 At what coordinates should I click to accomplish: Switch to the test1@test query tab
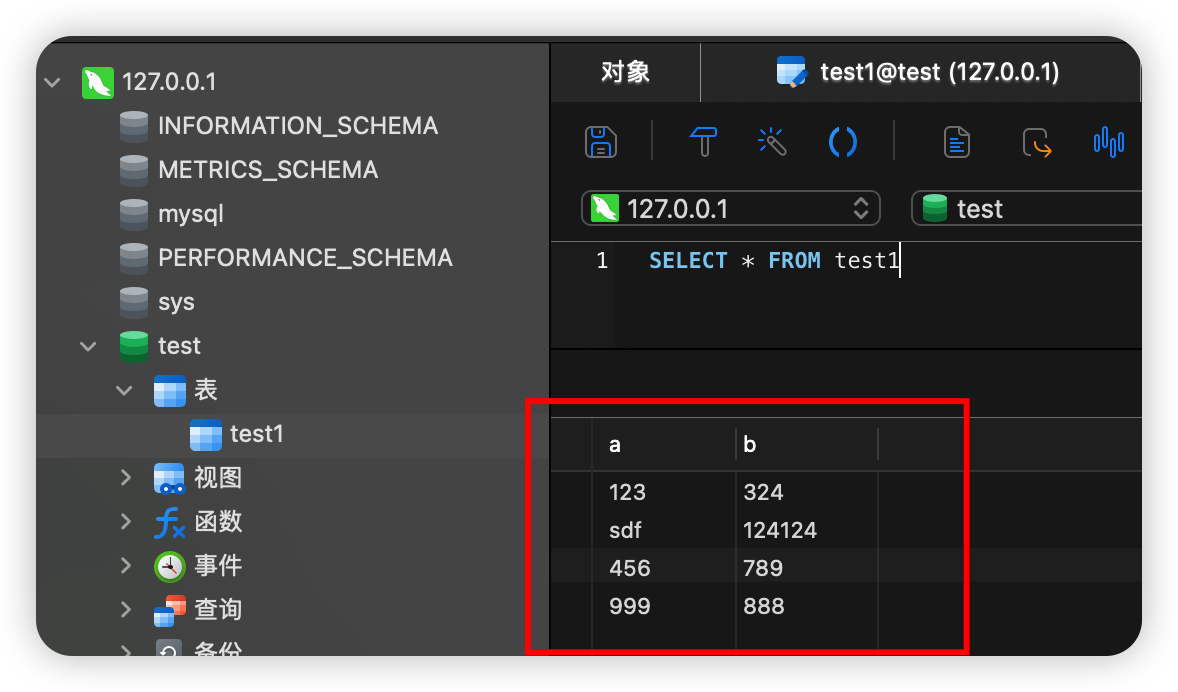tap(919, 72)
